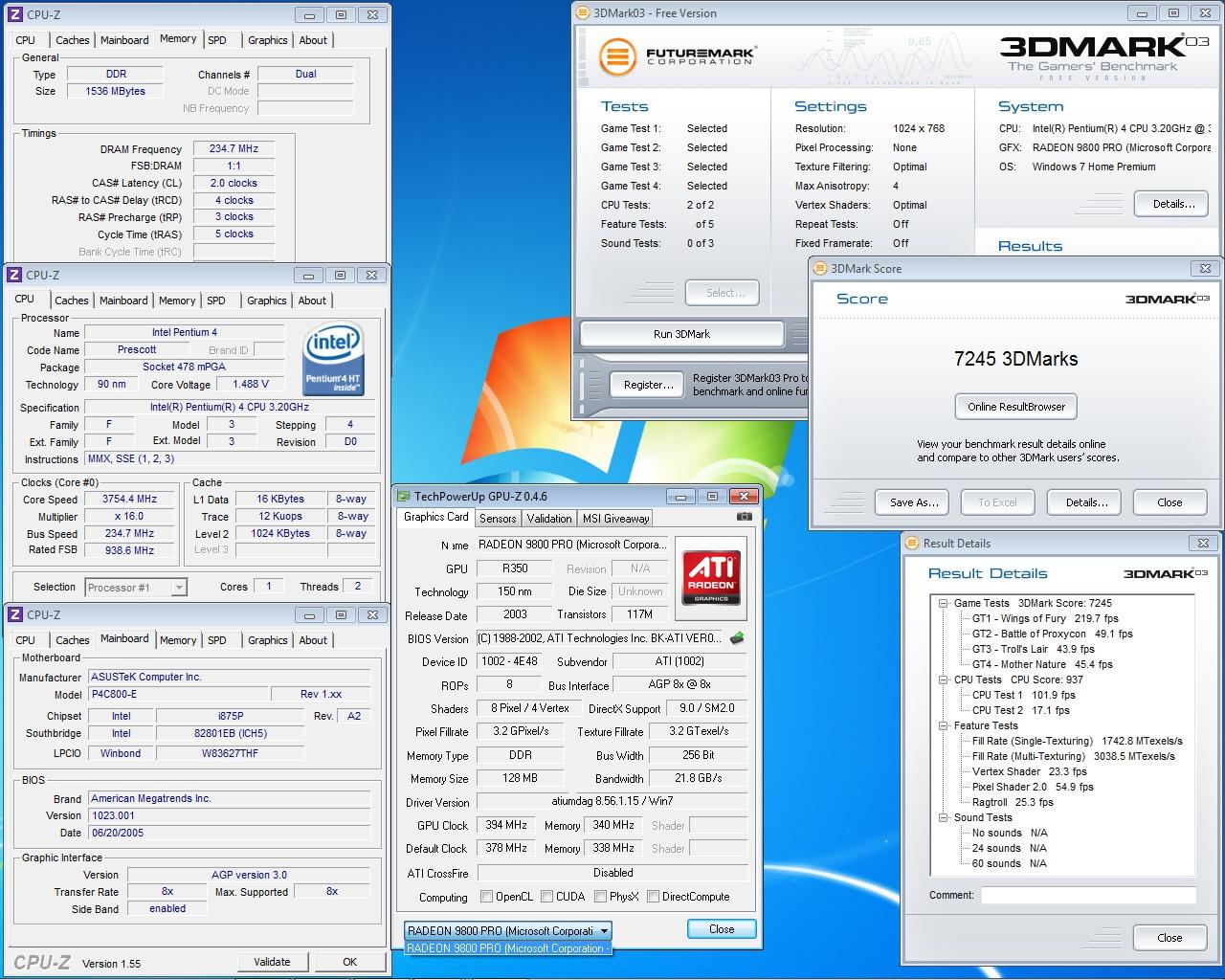Click the CPU-Z OK button

click(349, 962)
